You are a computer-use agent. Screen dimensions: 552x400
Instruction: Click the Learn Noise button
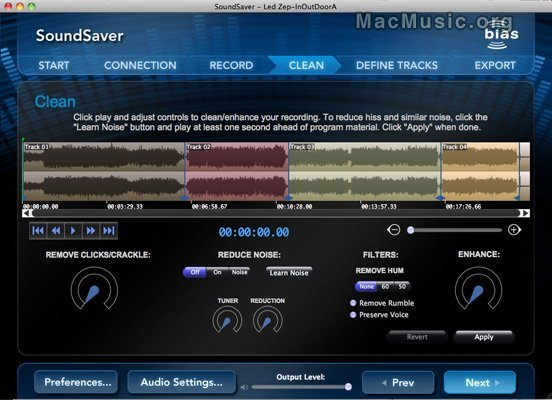[289, 273]
